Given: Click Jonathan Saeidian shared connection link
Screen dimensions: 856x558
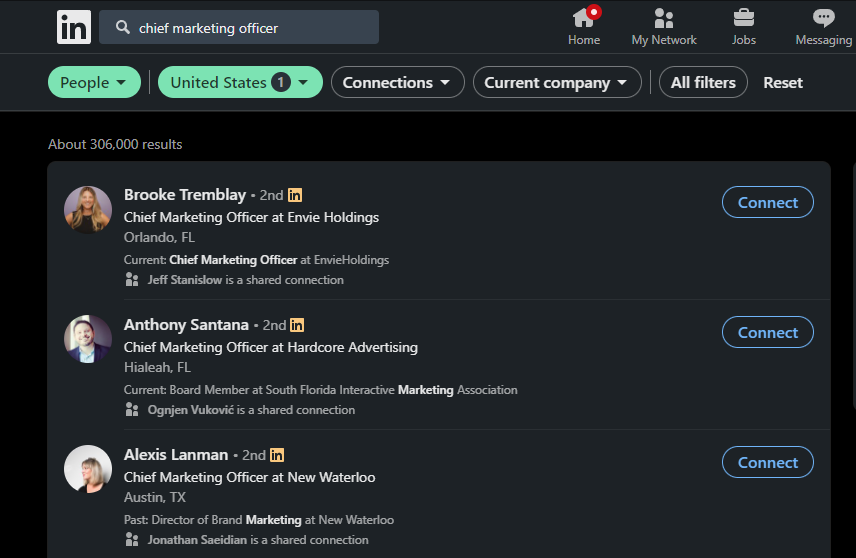Looking at the screenshot, I should [197, 539].
